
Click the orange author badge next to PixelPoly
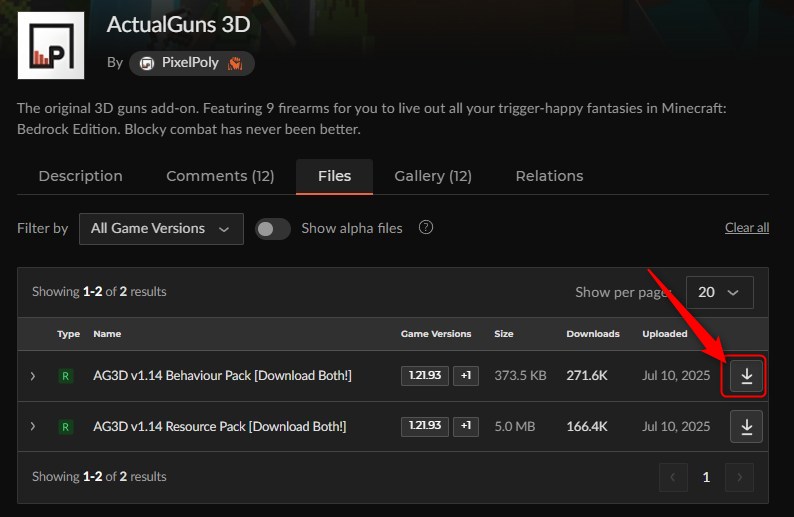click(234, 63)
